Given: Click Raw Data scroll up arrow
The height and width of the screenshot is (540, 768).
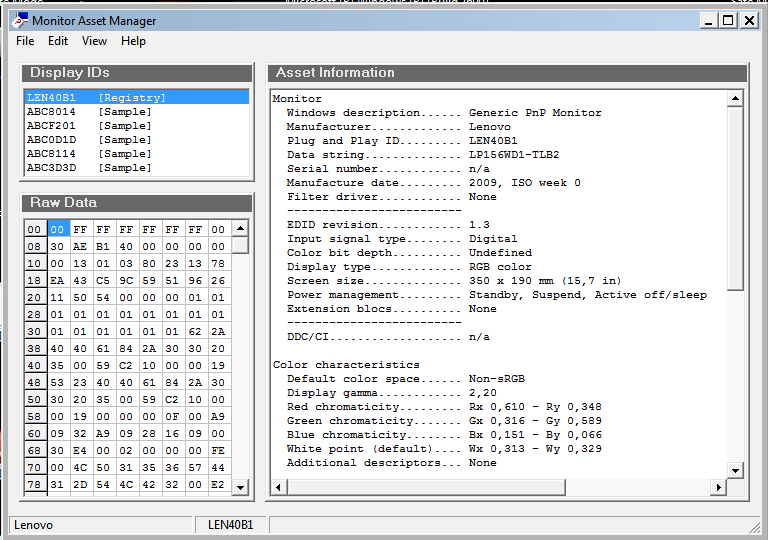Looking at the screenshot, I should [240, 228].
